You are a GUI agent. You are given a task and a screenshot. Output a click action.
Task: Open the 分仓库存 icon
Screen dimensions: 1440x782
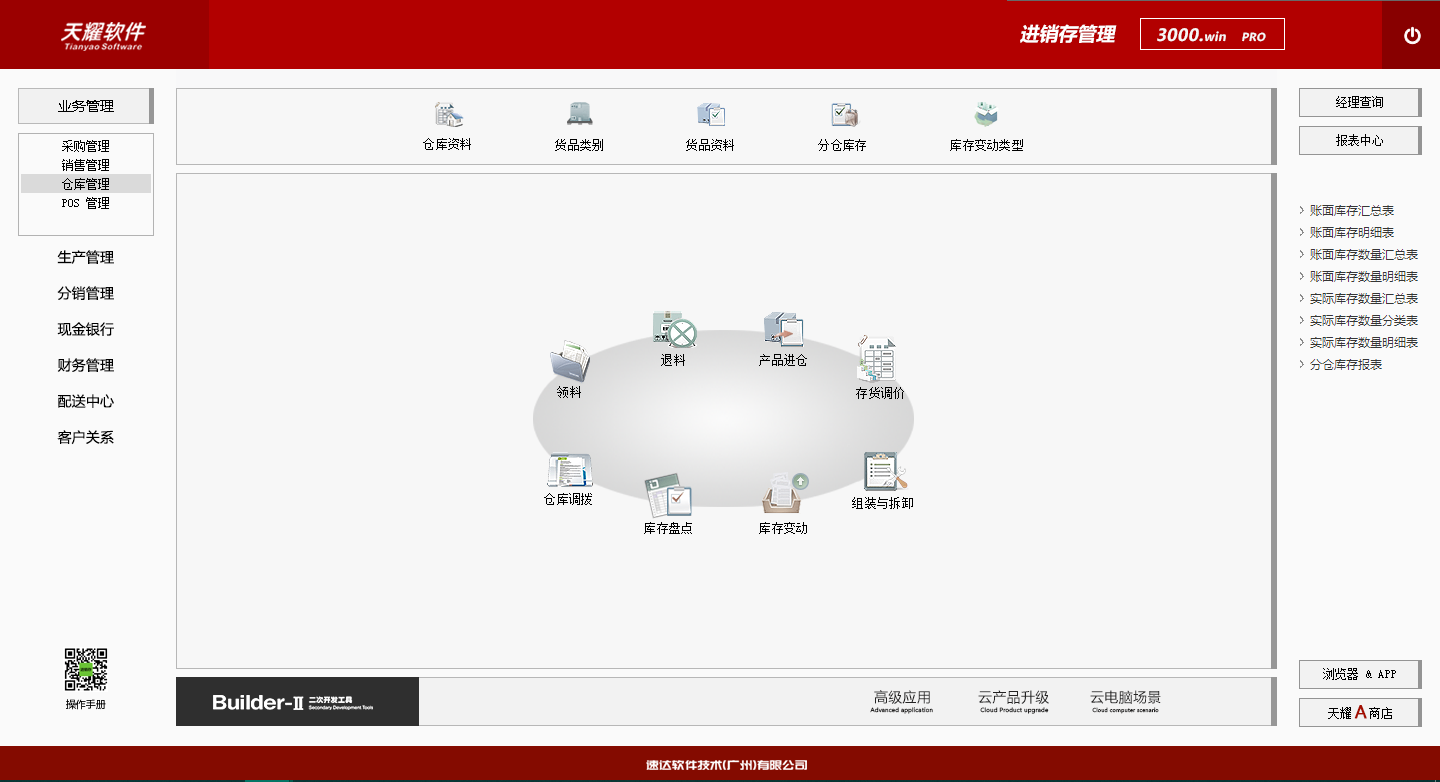click(x=843, y=115)
